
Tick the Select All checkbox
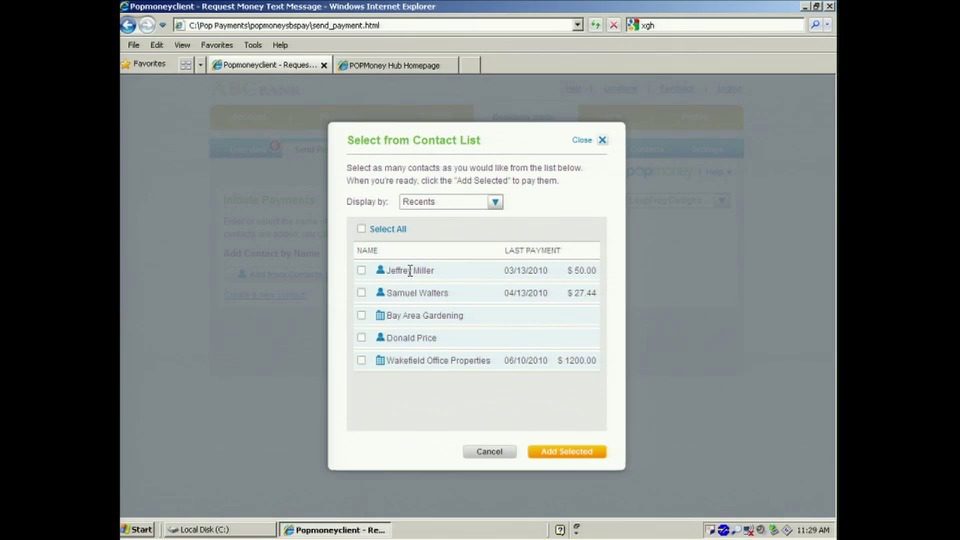(x=361, y=228)
